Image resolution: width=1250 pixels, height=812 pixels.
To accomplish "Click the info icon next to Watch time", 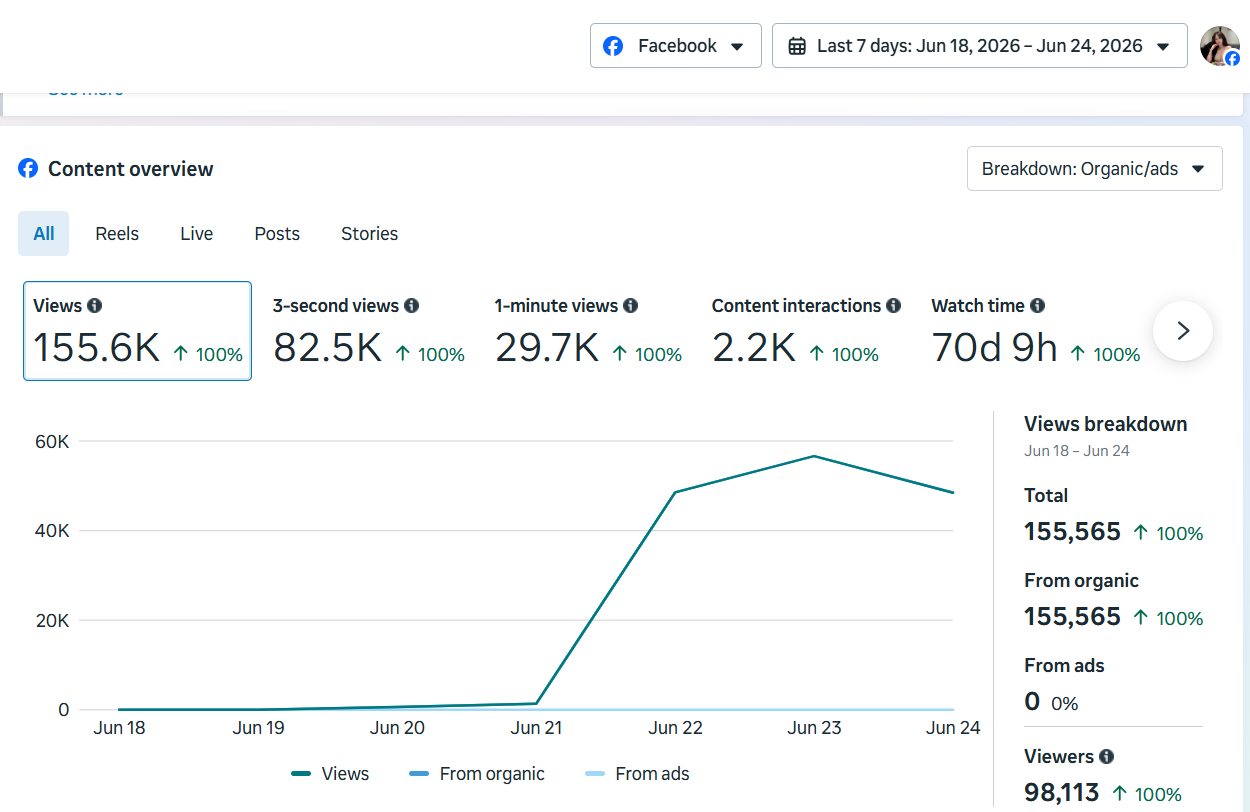I will tap(1037, 306).
